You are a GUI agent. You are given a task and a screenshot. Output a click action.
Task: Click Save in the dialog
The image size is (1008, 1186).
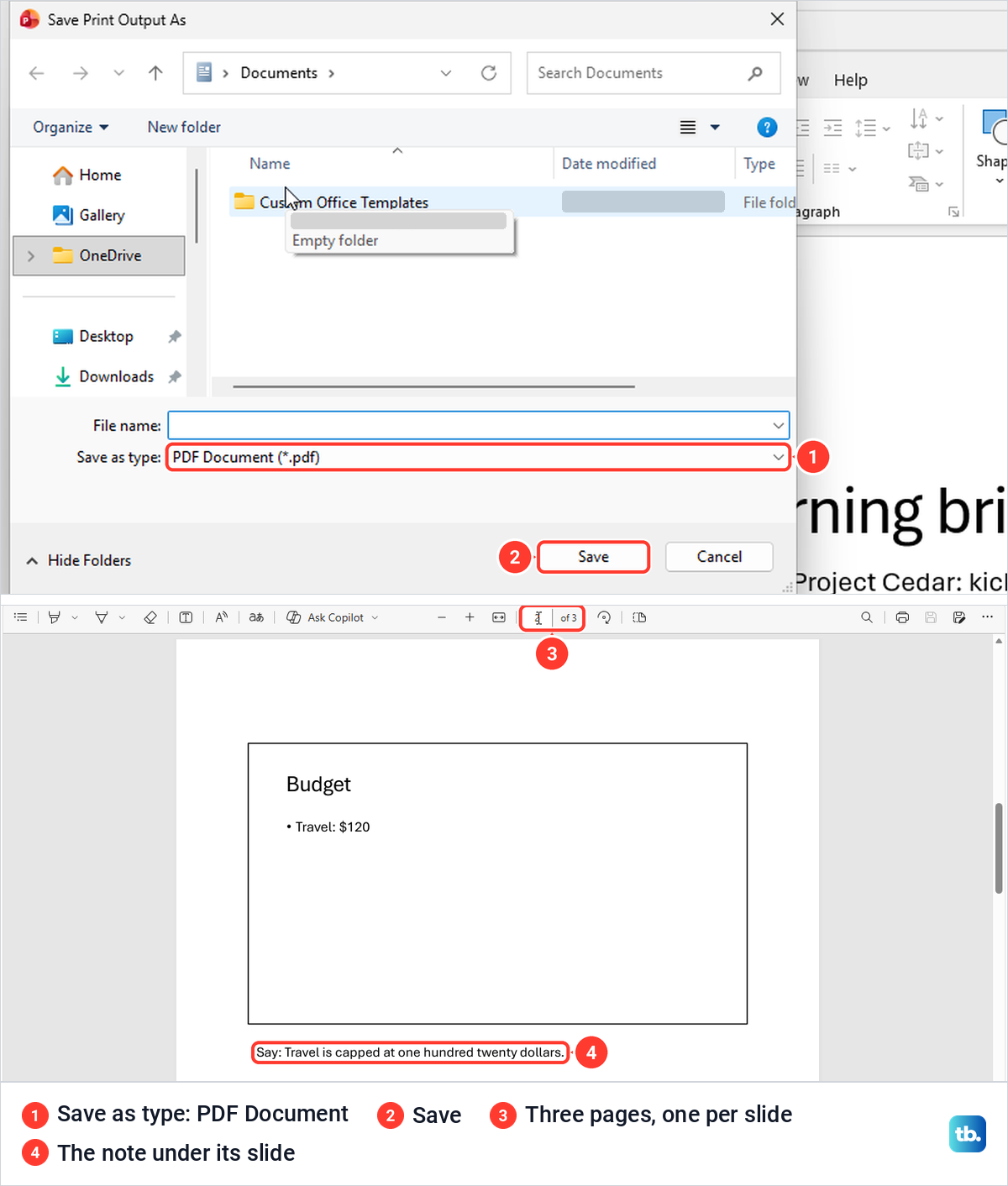tap(593, 557)
